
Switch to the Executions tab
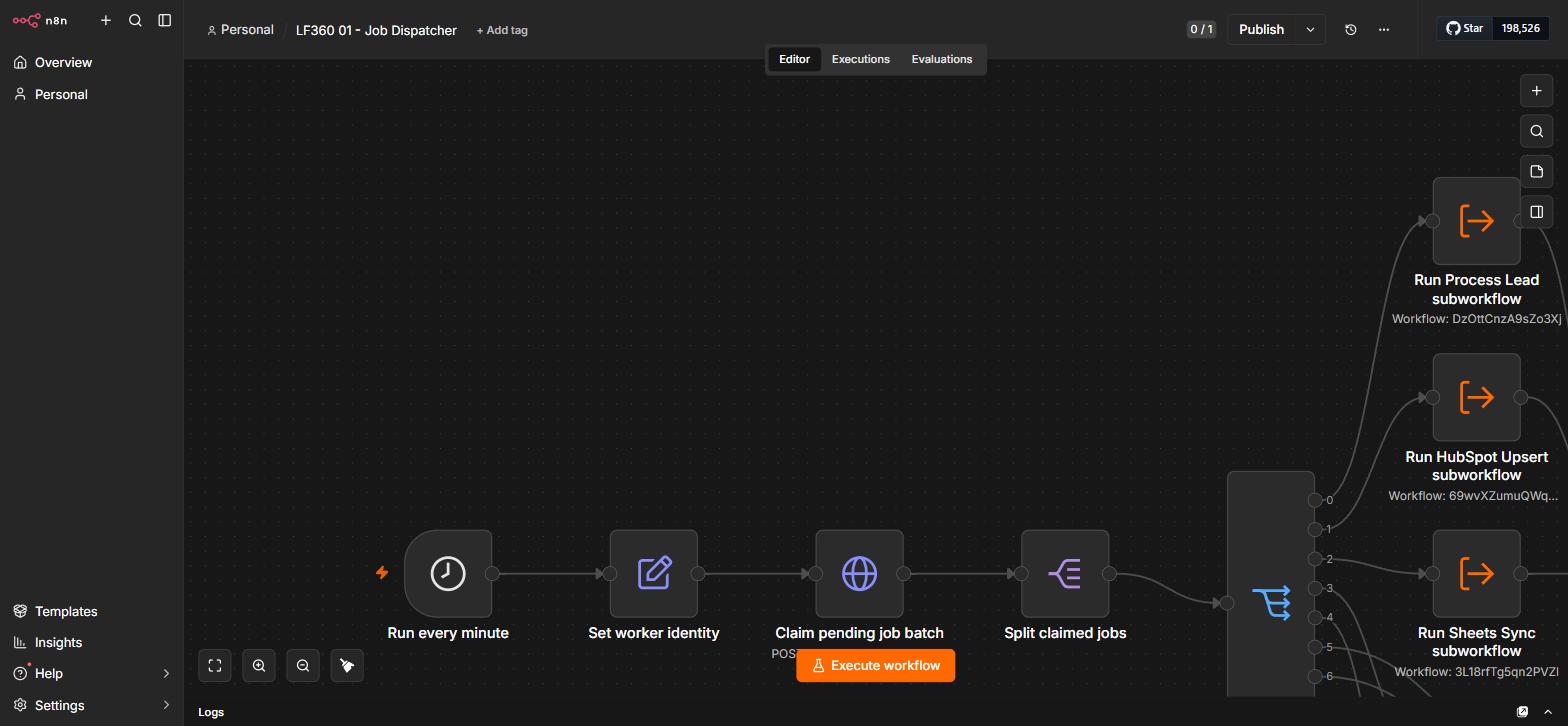pos(860,59)
